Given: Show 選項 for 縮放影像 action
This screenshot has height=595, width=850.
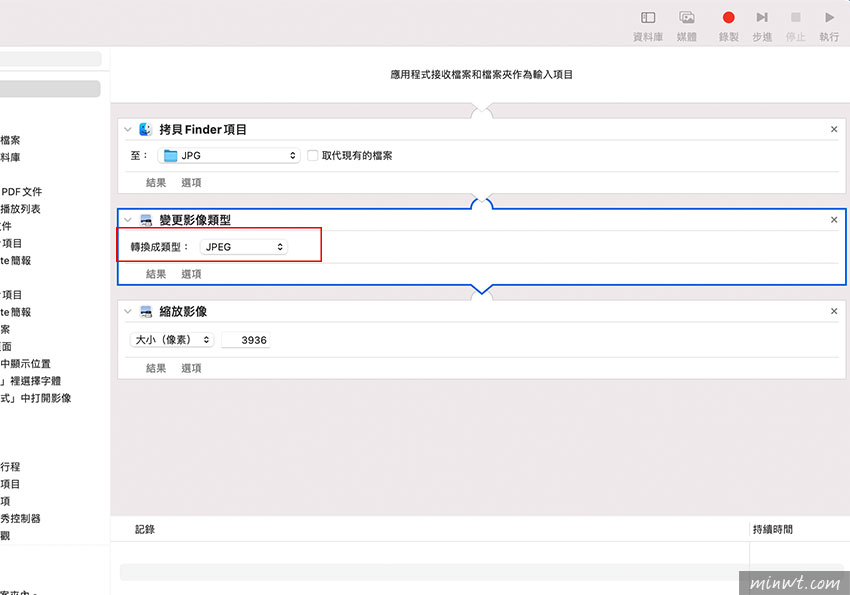Looking at the screenshot, I should coord(191,368).
